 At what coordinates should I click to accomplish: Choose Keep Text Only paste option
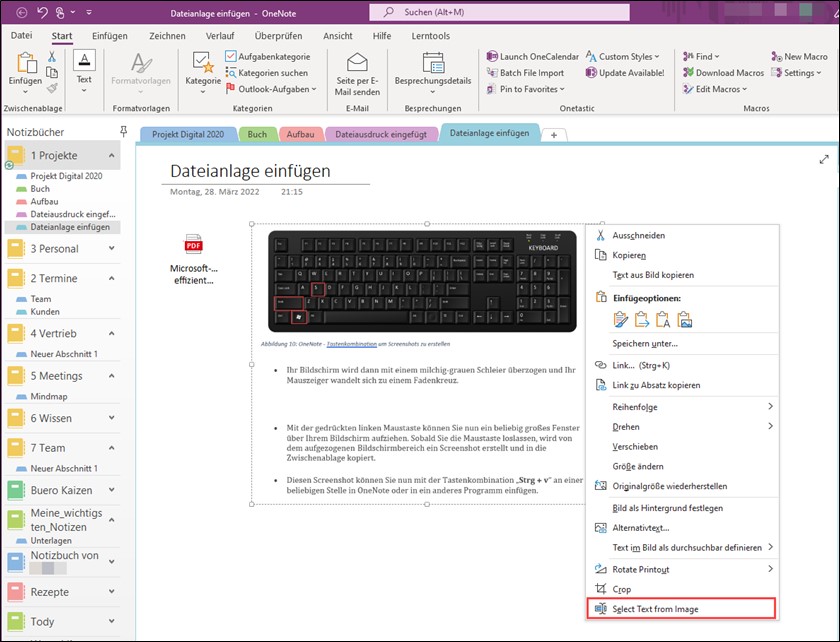point(663,319)
